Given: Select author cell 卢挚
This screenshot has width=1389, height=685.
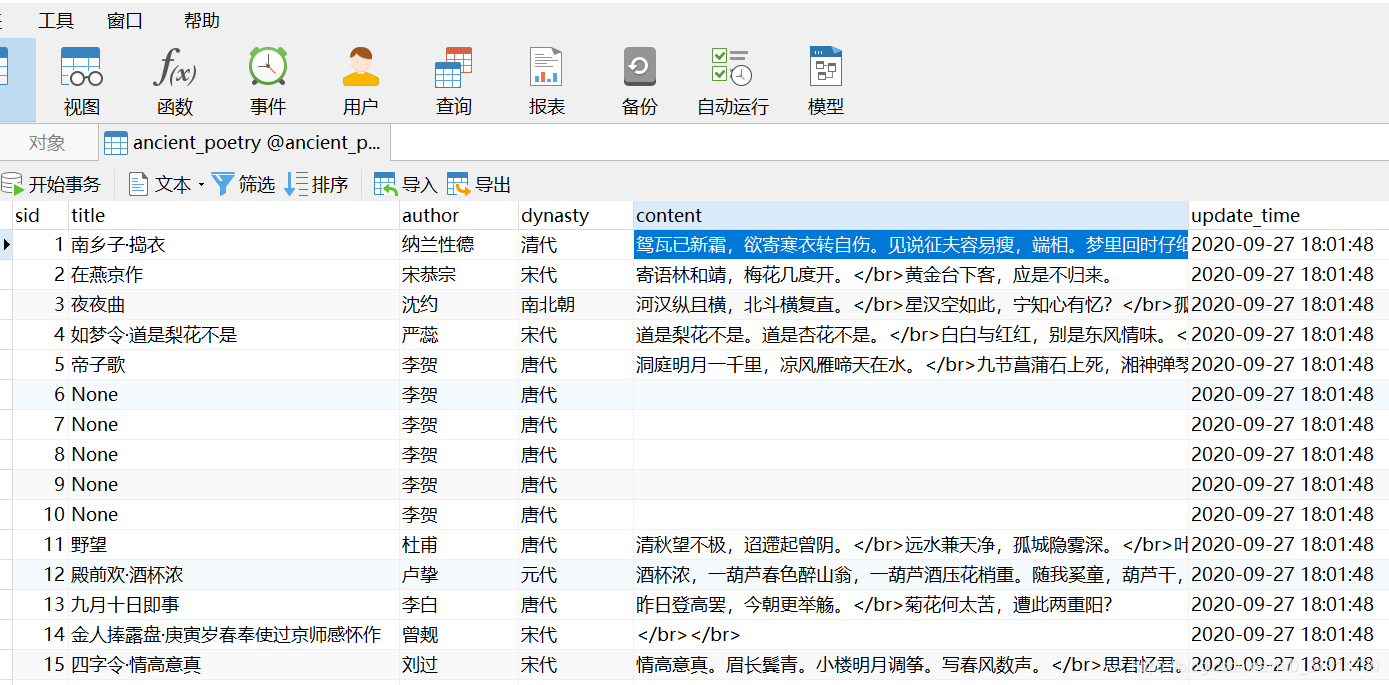Looking at the screenshot, I should pos(459,575).
